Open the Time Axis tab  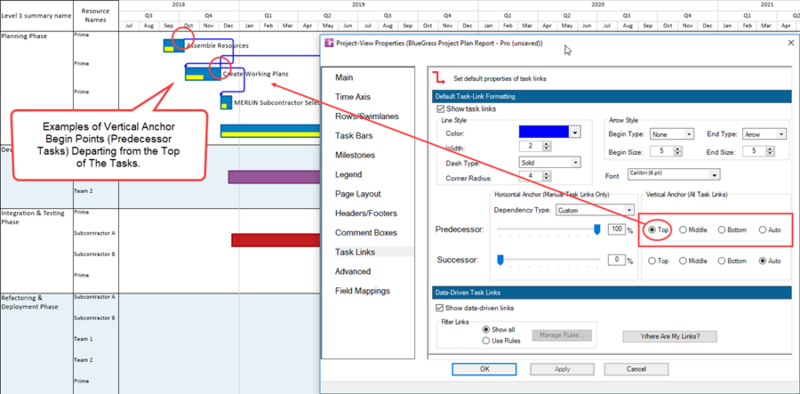[353, 97]
